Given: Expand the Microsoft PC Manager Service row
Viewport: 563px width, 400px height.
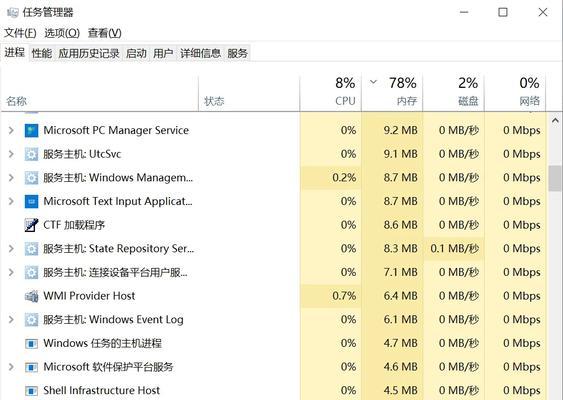Looking at the screenshot, I should point(11,130).
